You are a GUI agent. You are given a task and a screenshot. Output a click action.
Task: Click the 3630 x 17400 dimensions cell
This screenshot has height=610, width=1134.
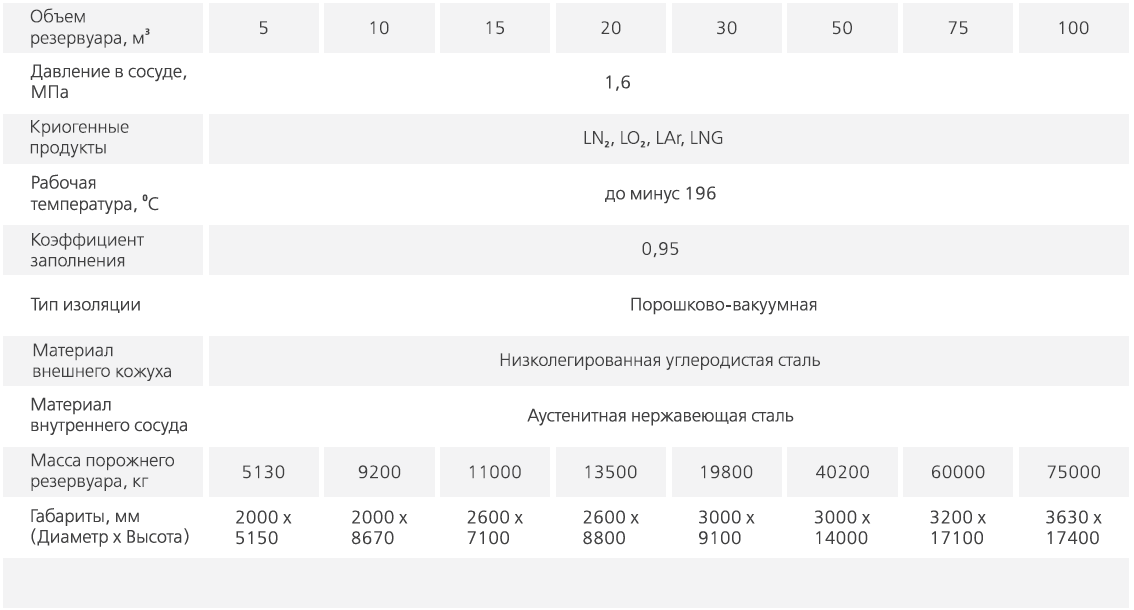coord(1073,528)
